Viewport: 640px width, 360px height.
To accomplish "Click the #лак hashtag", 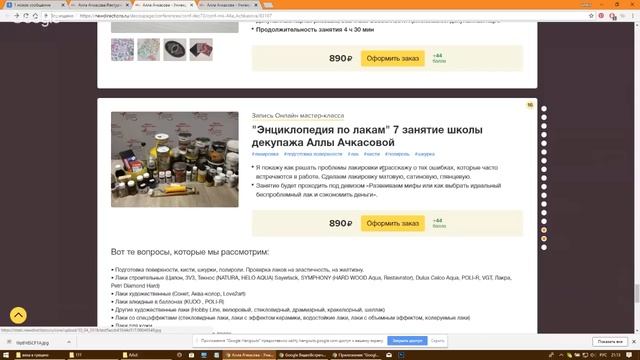I will (x=353, y=154).
